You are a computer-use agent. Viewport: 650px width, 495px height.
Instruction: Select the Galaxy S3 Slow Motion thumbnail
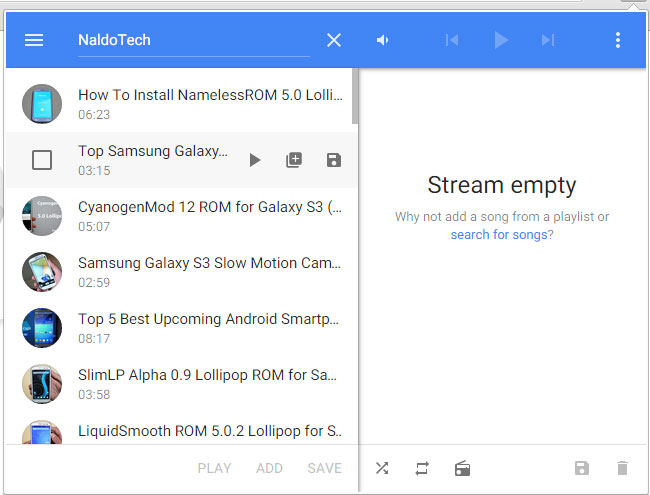coord(42,272)
